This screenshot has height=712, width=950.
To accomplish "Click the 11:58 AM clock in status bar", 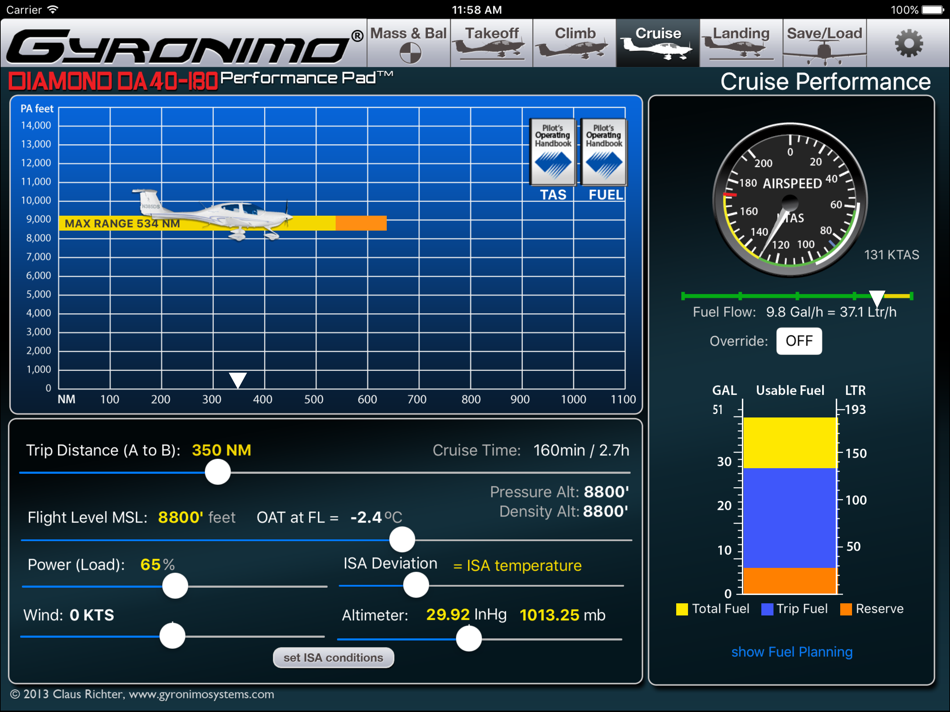I will coord(477,10).
